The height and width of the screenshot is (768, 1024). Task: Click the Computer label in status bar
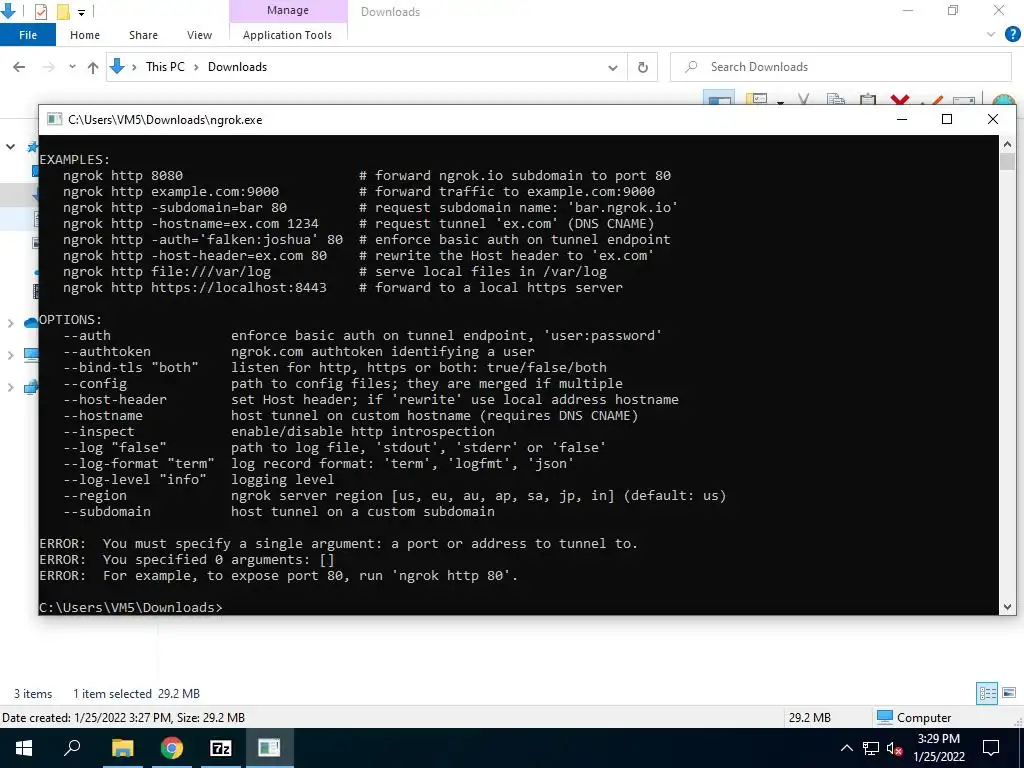click(x=923, y=718)
